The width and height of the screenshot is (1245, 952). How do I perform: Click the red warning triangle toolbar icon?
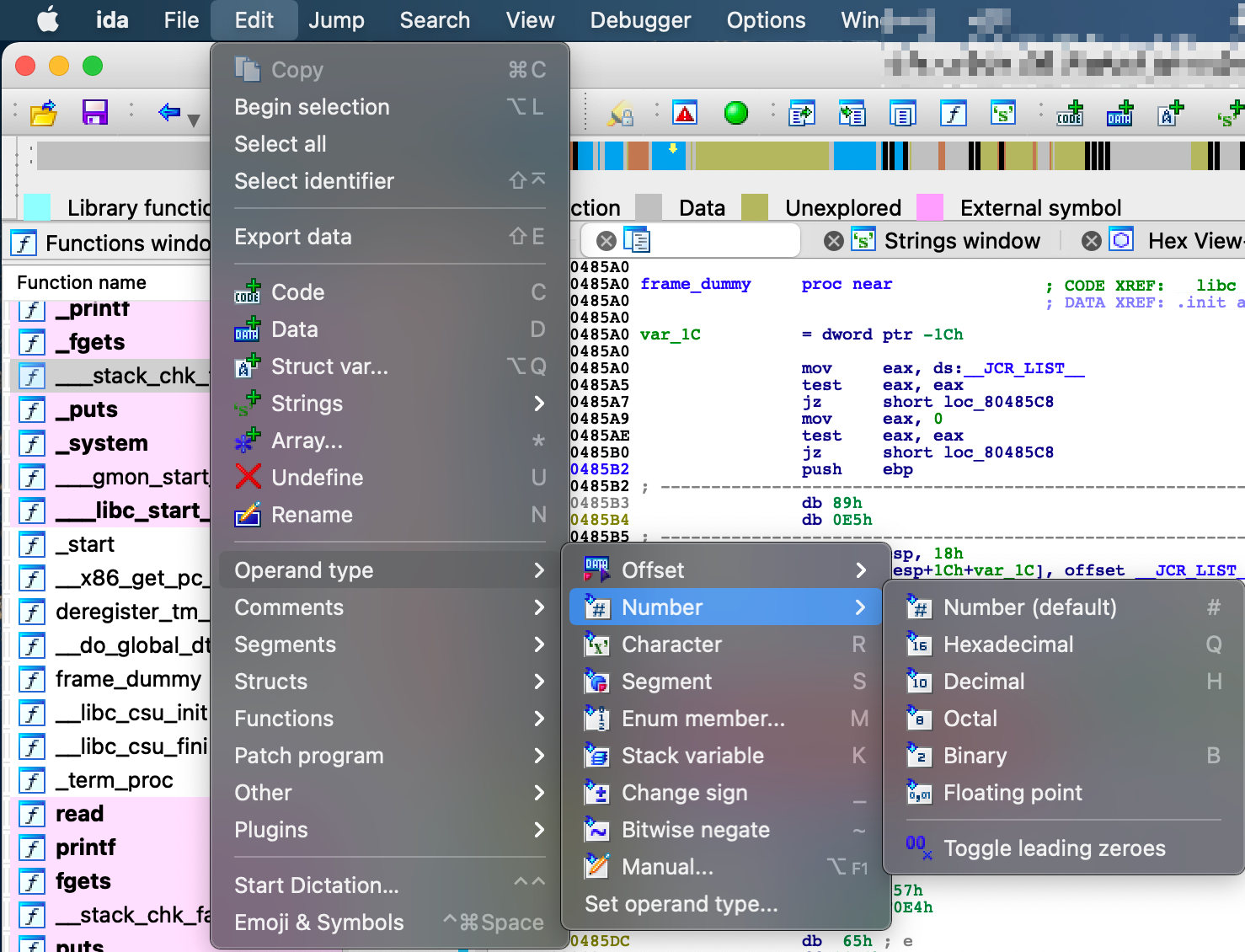(685, 112)
